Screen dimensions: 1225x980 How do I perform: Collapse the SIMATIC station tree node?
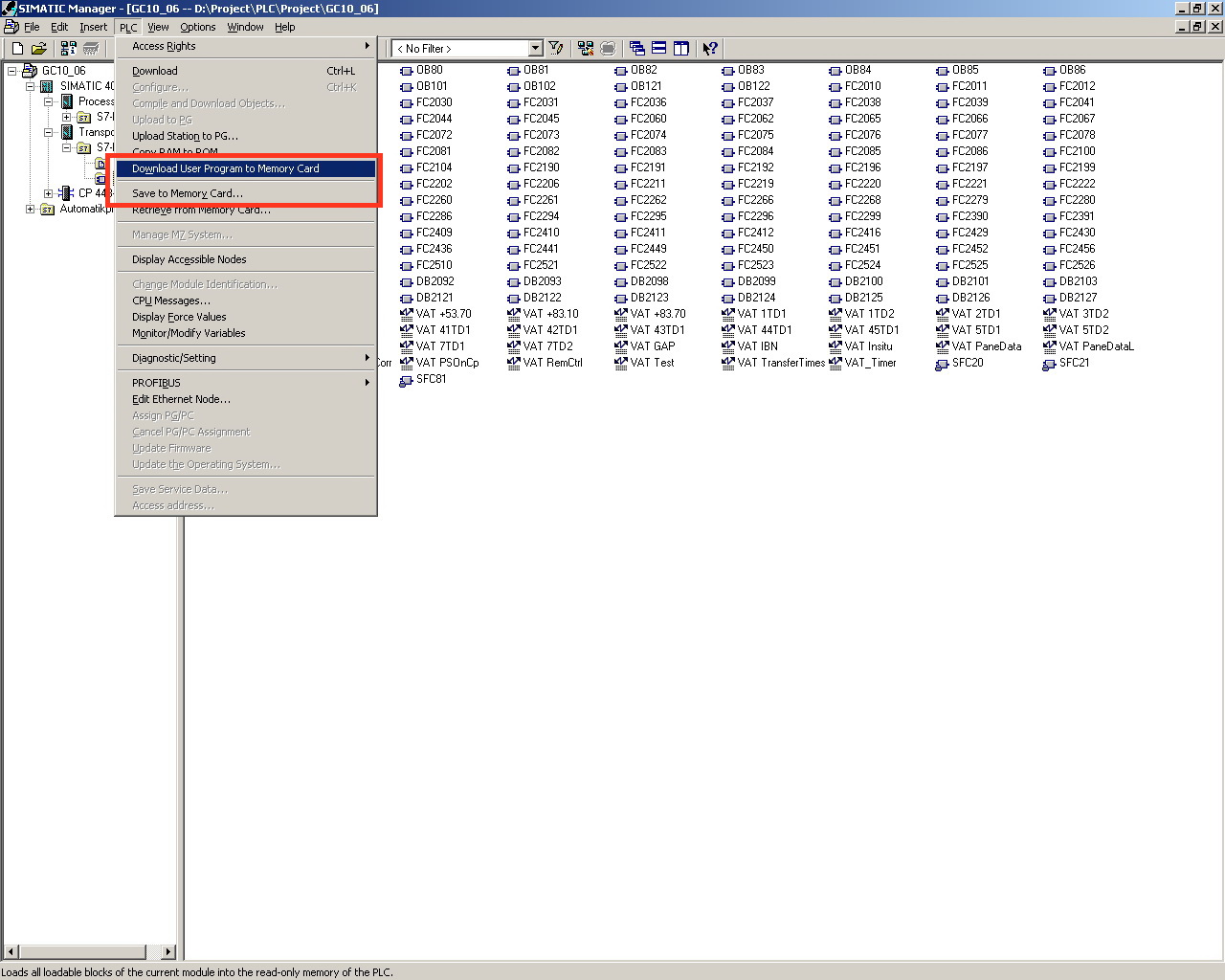point(30,86)
